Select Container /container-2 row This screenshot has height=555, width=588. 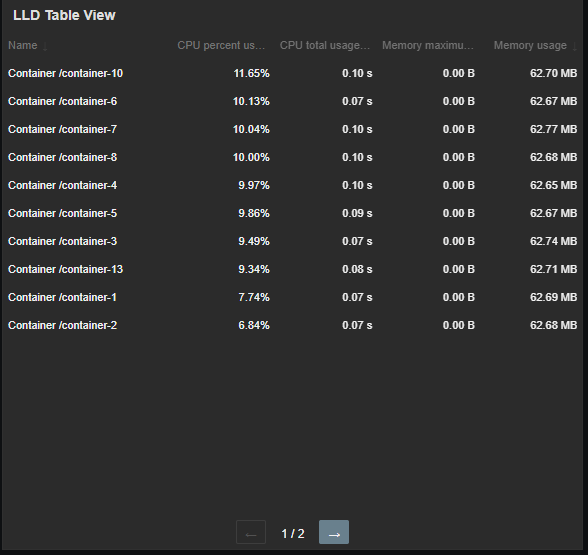292,325
